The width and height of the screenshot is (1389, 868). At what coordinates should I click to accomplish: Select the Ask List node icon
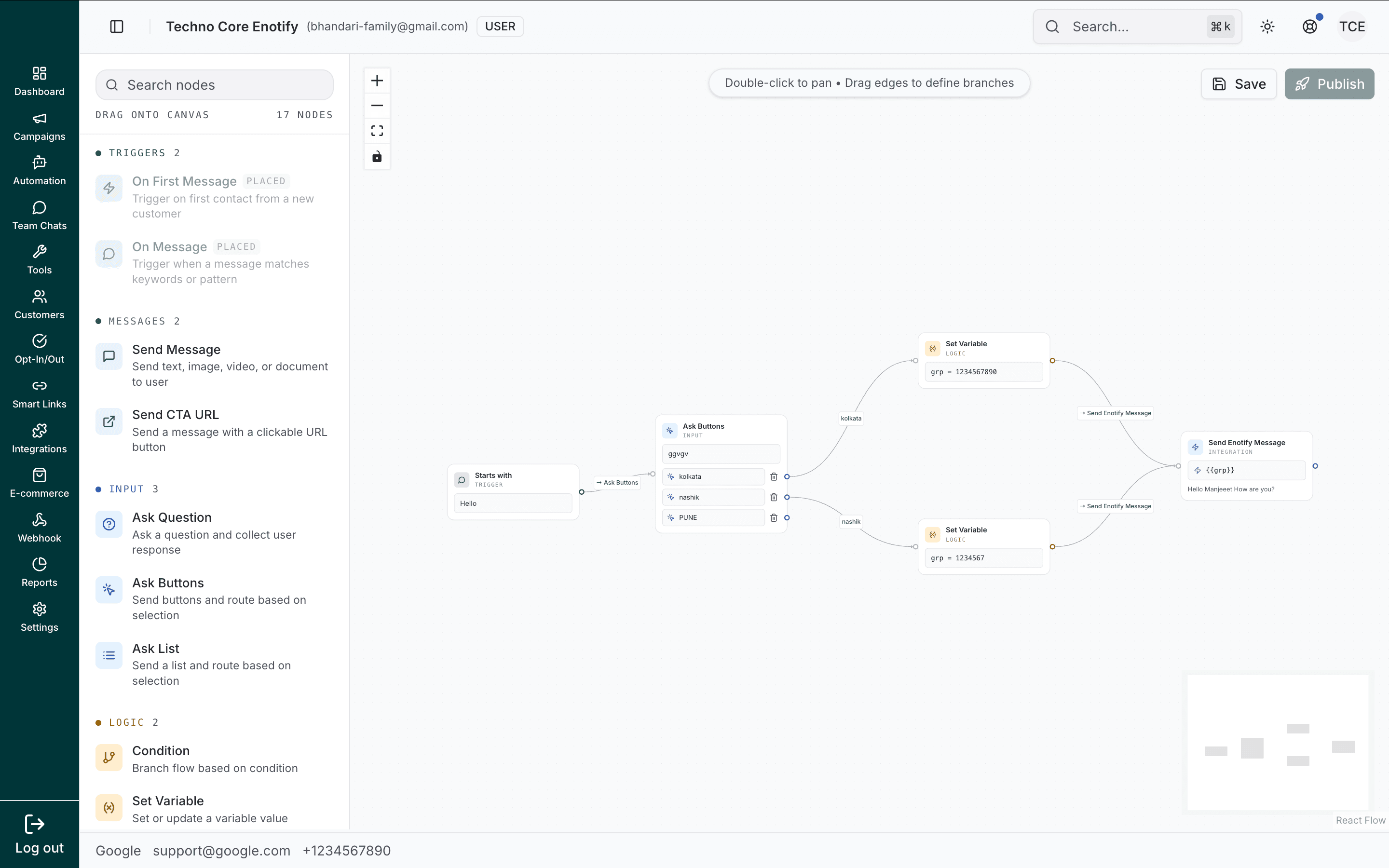[109, 655]
